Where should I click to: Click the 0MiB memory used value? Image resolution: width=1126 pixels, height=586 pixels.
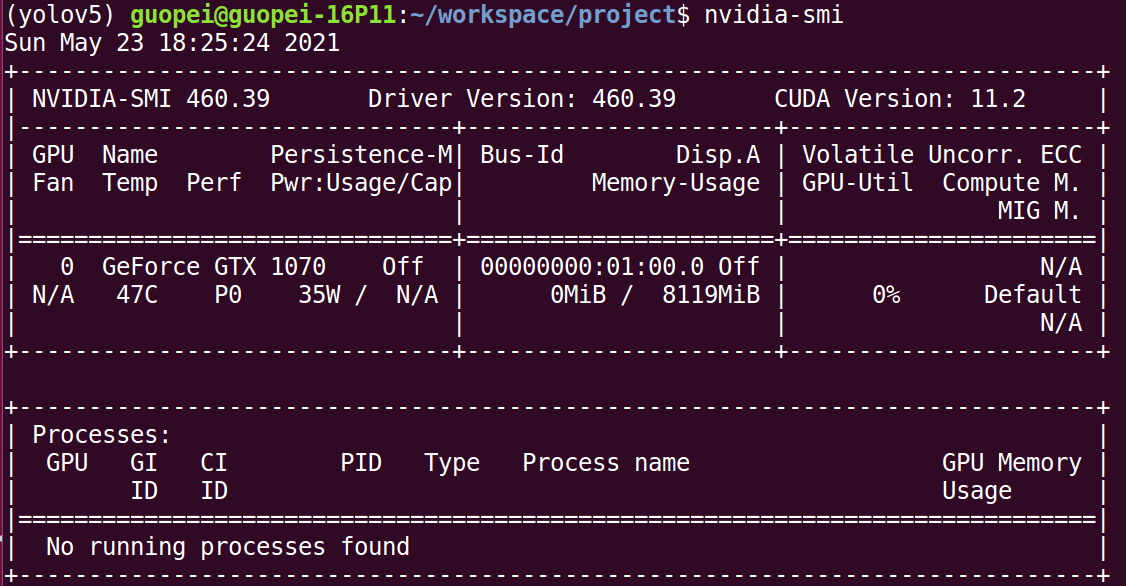(578, 294)
